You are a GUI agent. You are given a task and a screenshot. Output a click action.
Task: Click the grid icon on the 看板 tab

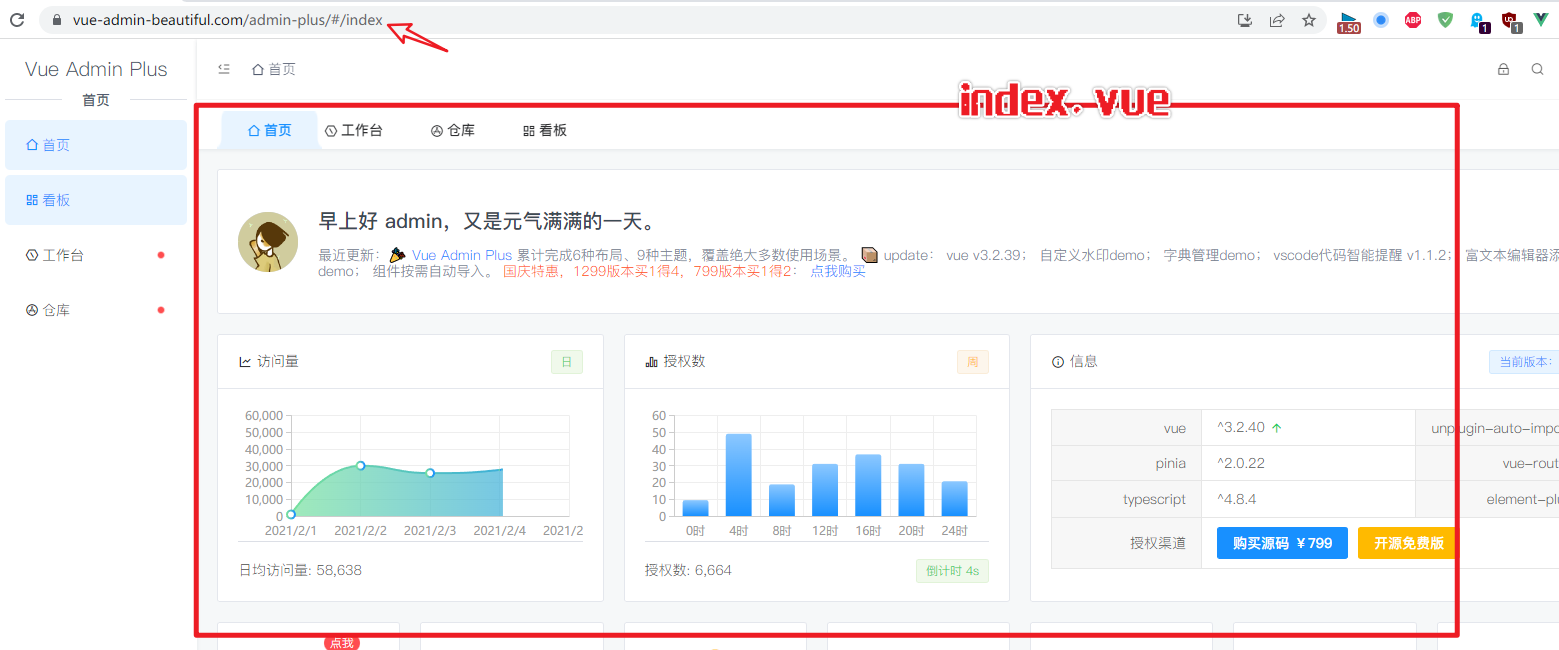(x=529, y=131)
